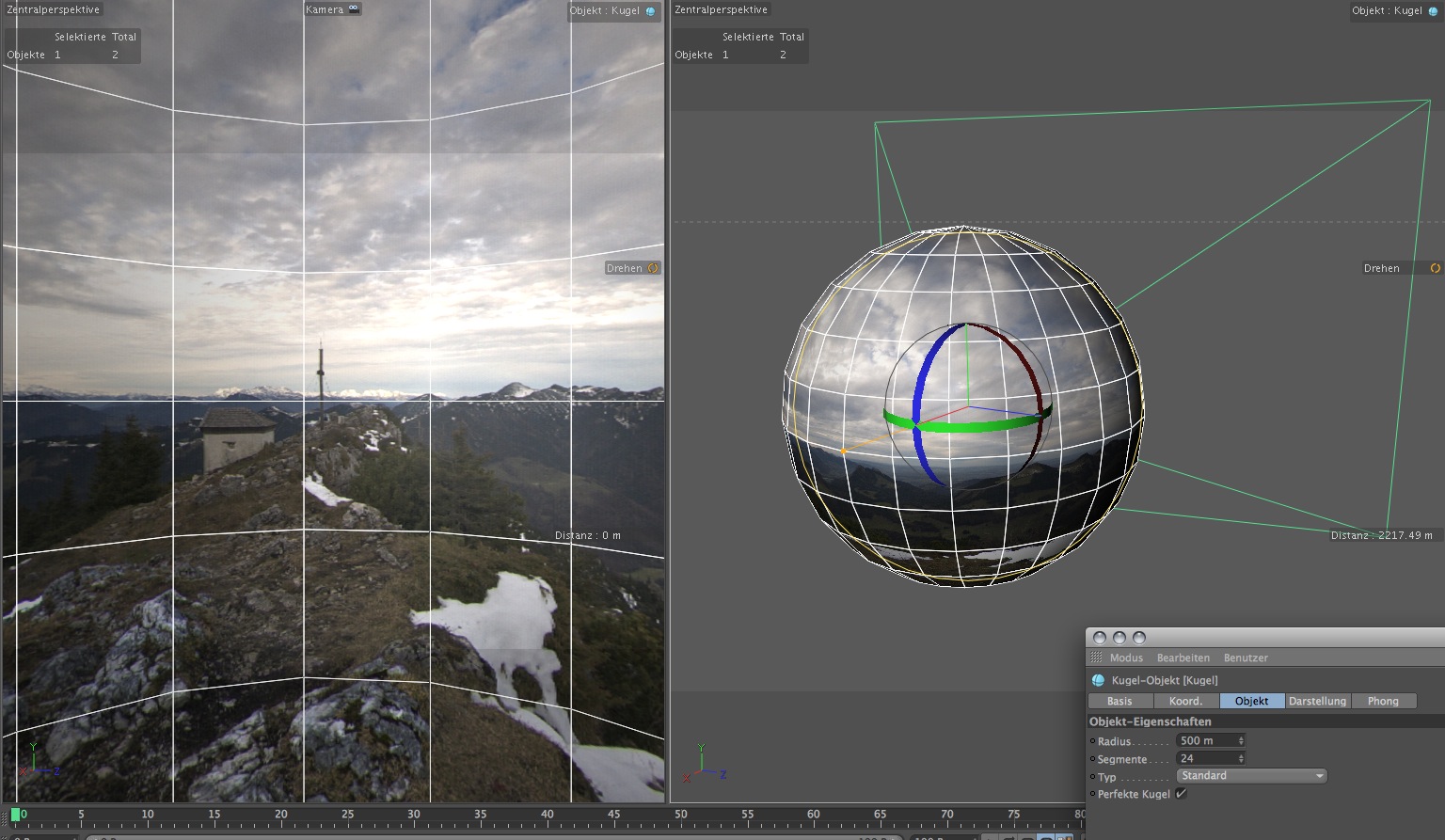The height and width of the screenshot is (840, 1445).
Task: Click the grip handle icon left of Modus
Action: click(1096, 658)
